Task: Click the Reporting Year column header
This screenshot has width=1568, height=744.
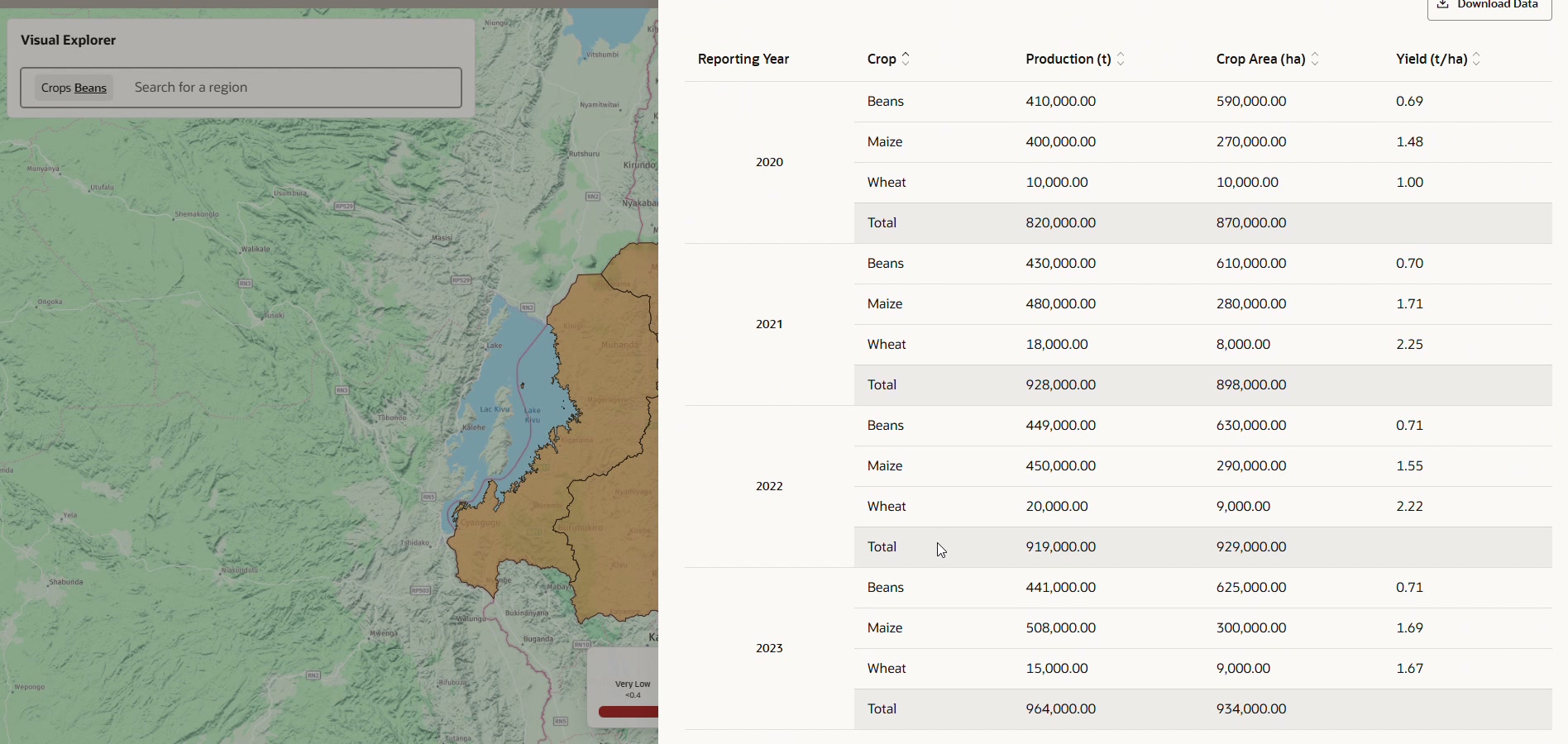Action: tap(743, 59)
